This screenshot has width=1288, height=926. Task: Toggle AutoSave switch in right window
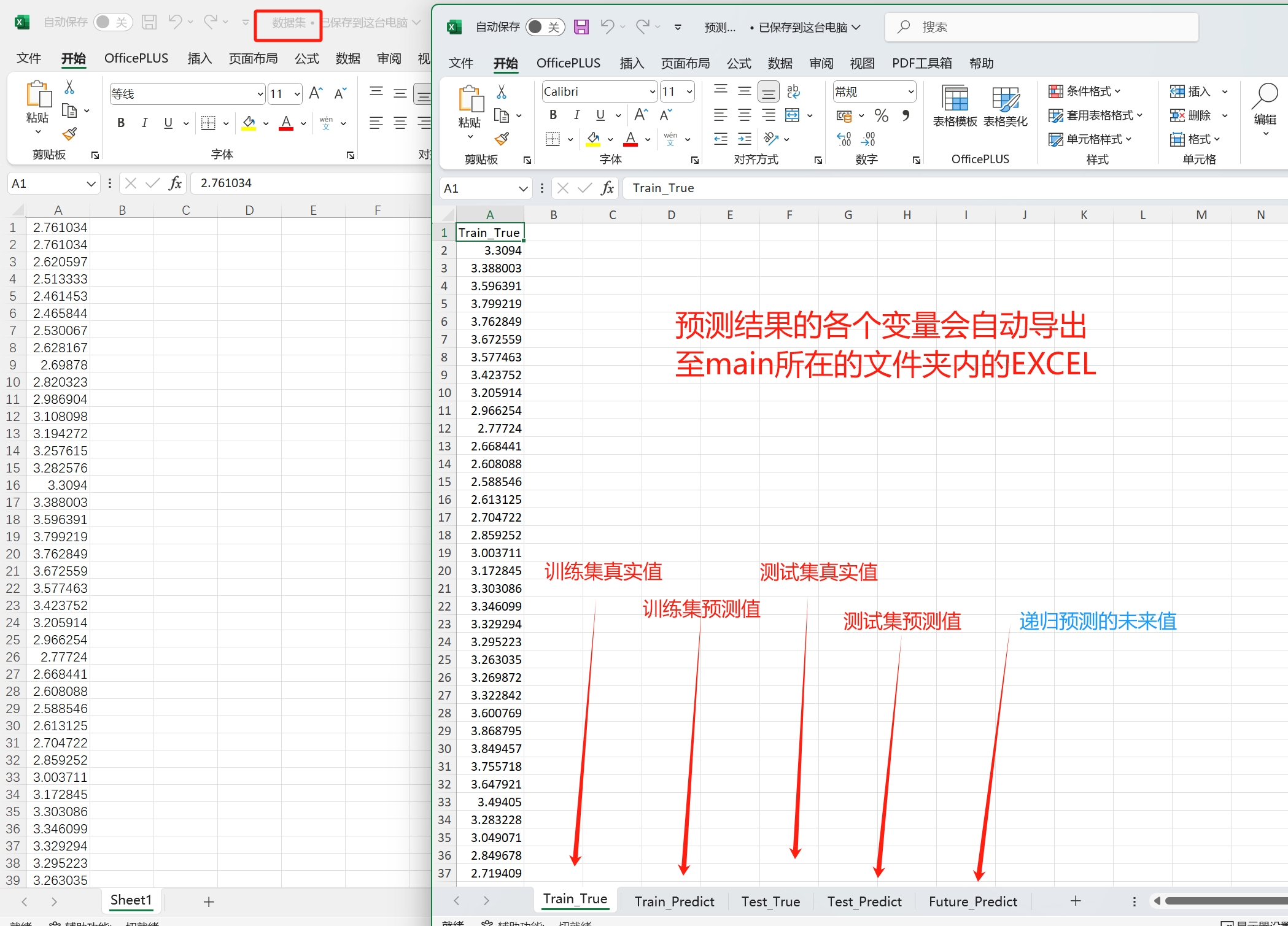545,27
